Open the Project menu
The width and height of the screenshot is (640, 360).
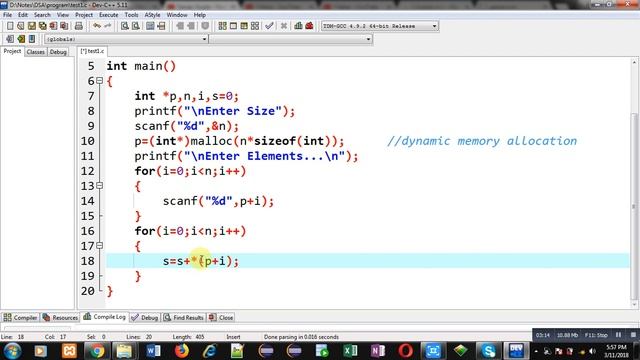(84, 15)
